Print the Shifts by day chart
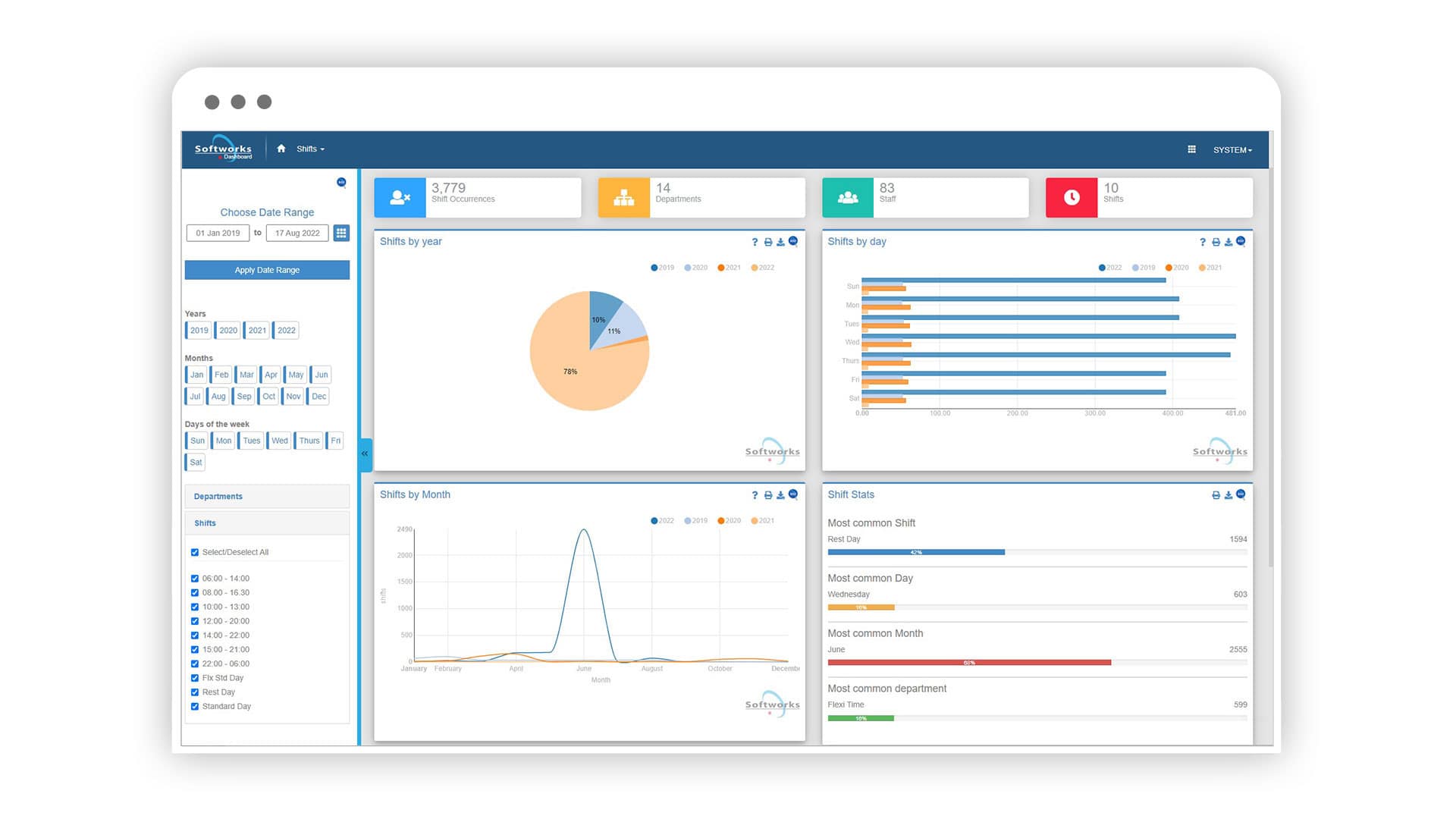1456x819 pixels. [1216, 242]
